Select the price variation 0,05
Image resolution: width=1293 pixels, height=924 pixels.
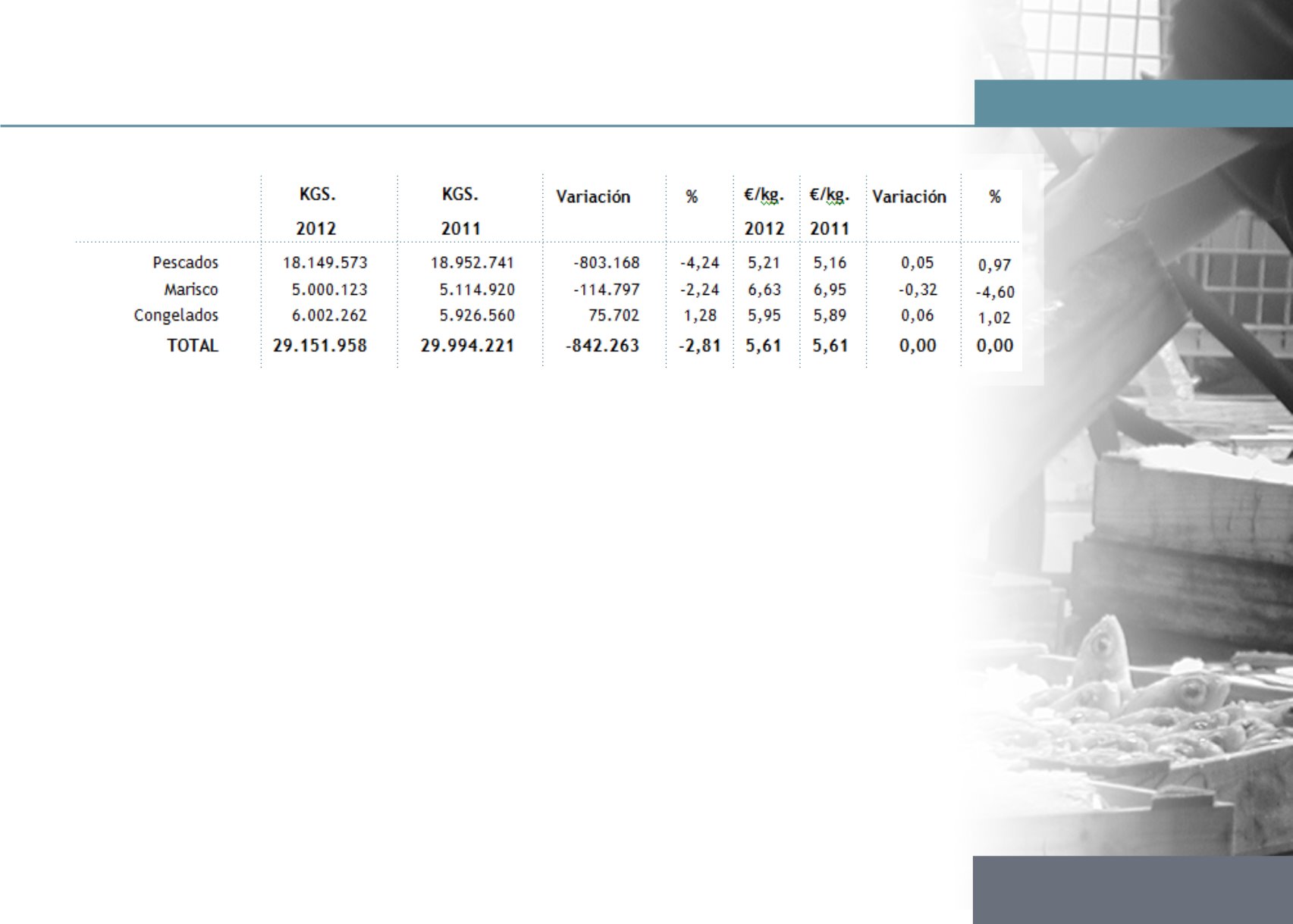coord(918,263)
